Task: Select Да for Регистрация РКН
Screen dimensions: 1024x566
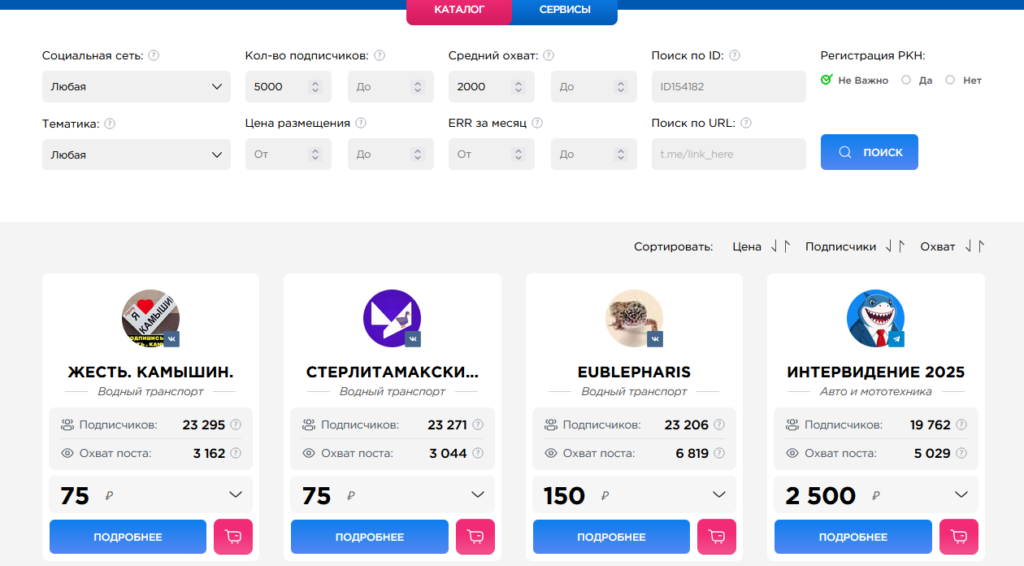Action: (906, 80)
